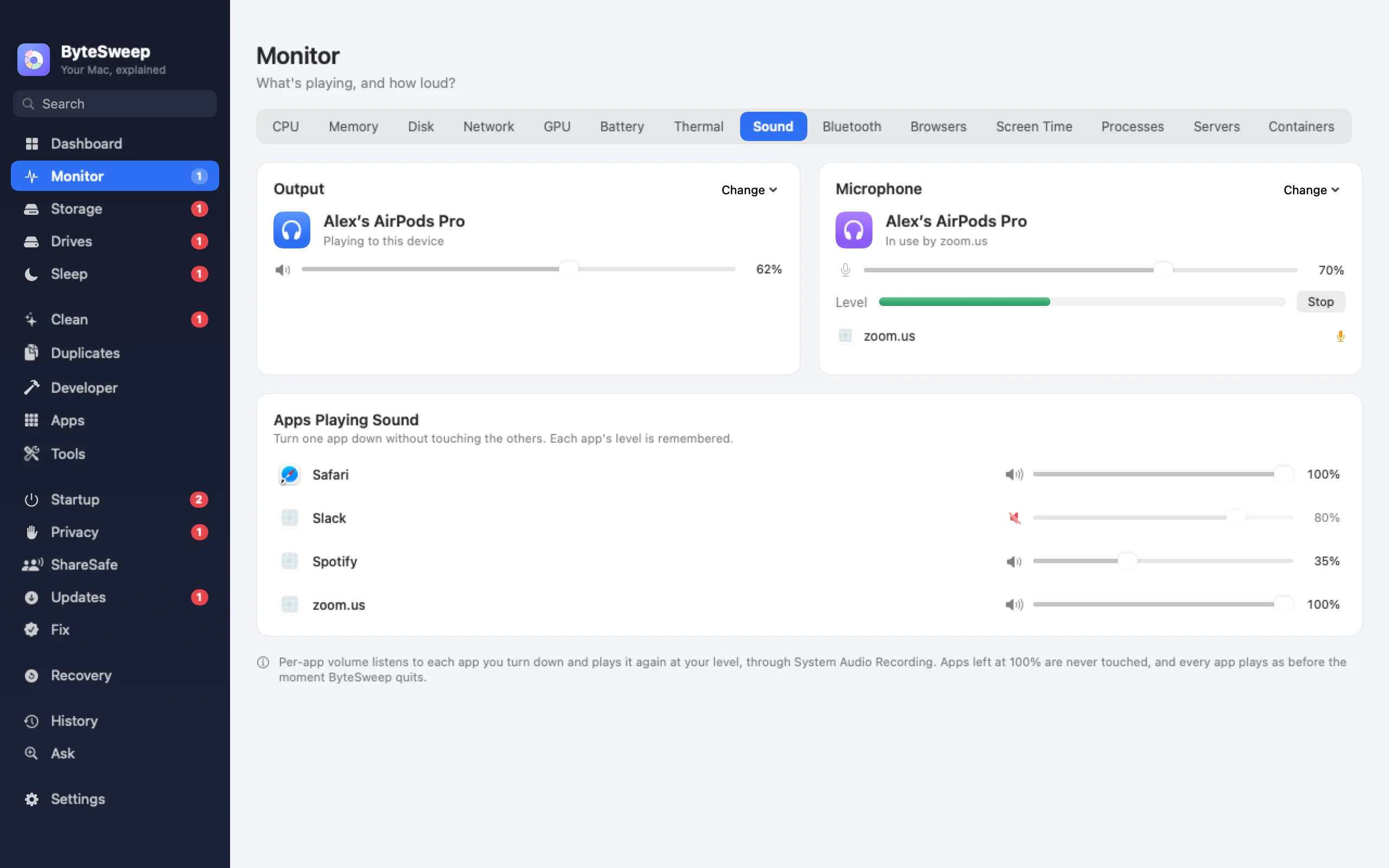Viewport: 1389px width, 868px height.
Task: Switch to the GPU tab
Action: click(557, 126)
